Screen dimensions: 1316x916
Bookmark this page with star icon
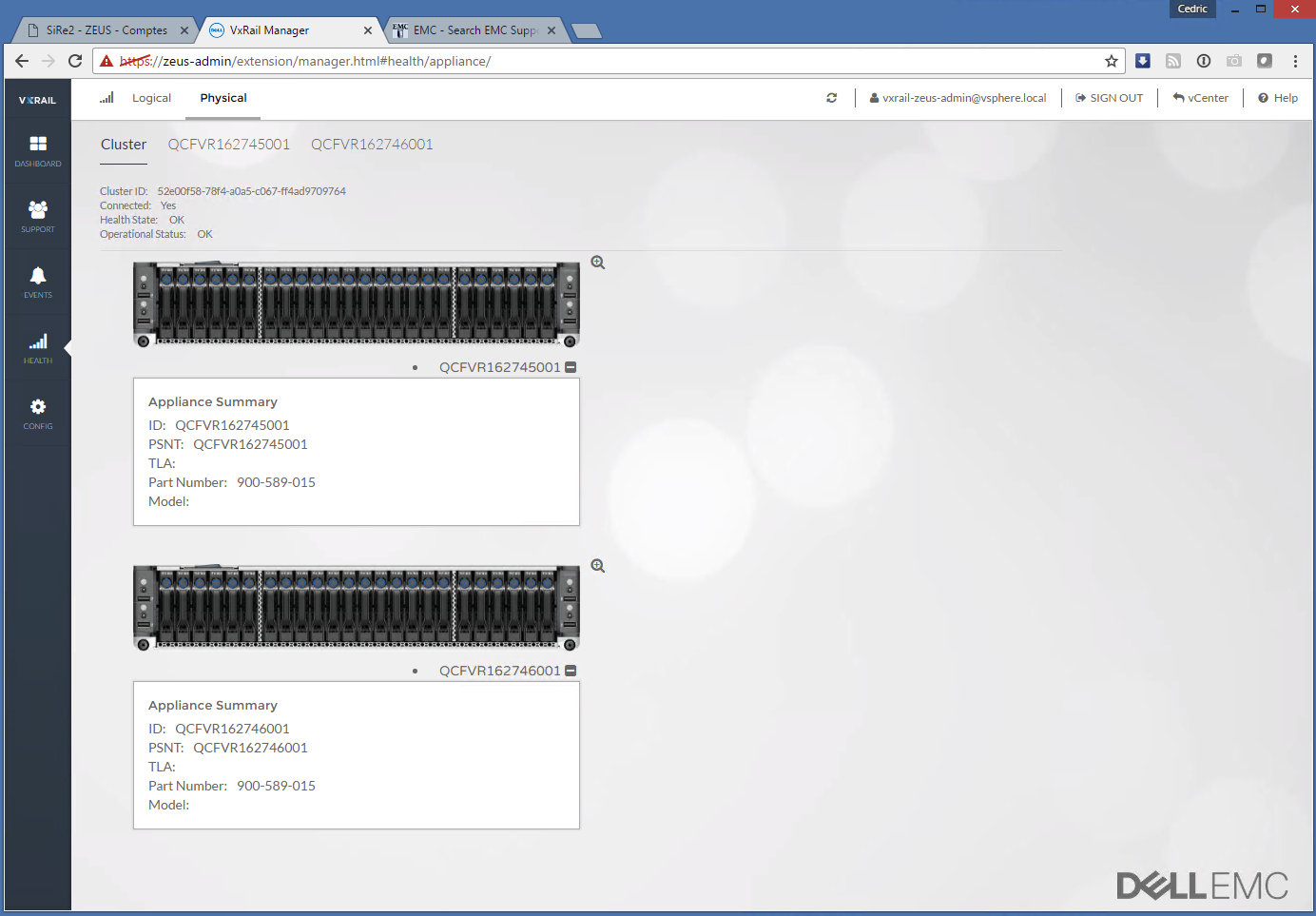pyautogui.click(x=1111, y=61)
